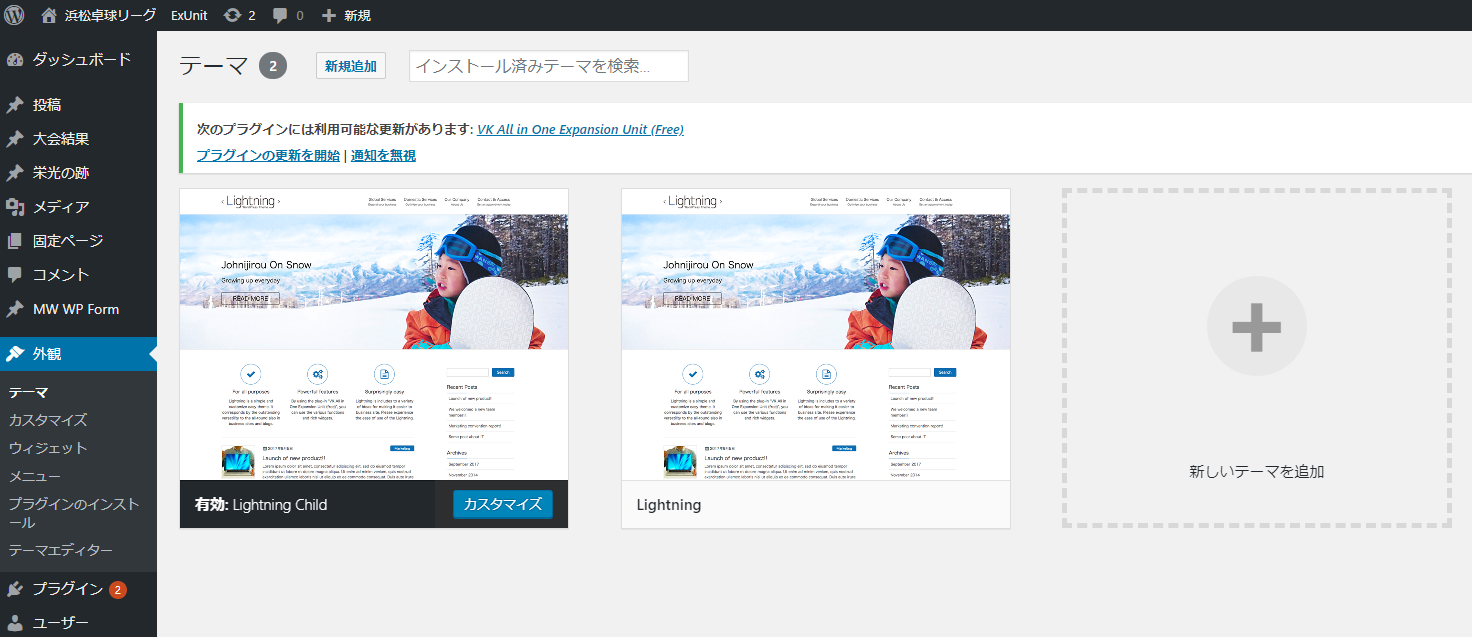Image resolution: width=1472 pixels, height=637 pixels.
Task: Click the メディア icon in sidebar
Action: (x=15, y=207)
